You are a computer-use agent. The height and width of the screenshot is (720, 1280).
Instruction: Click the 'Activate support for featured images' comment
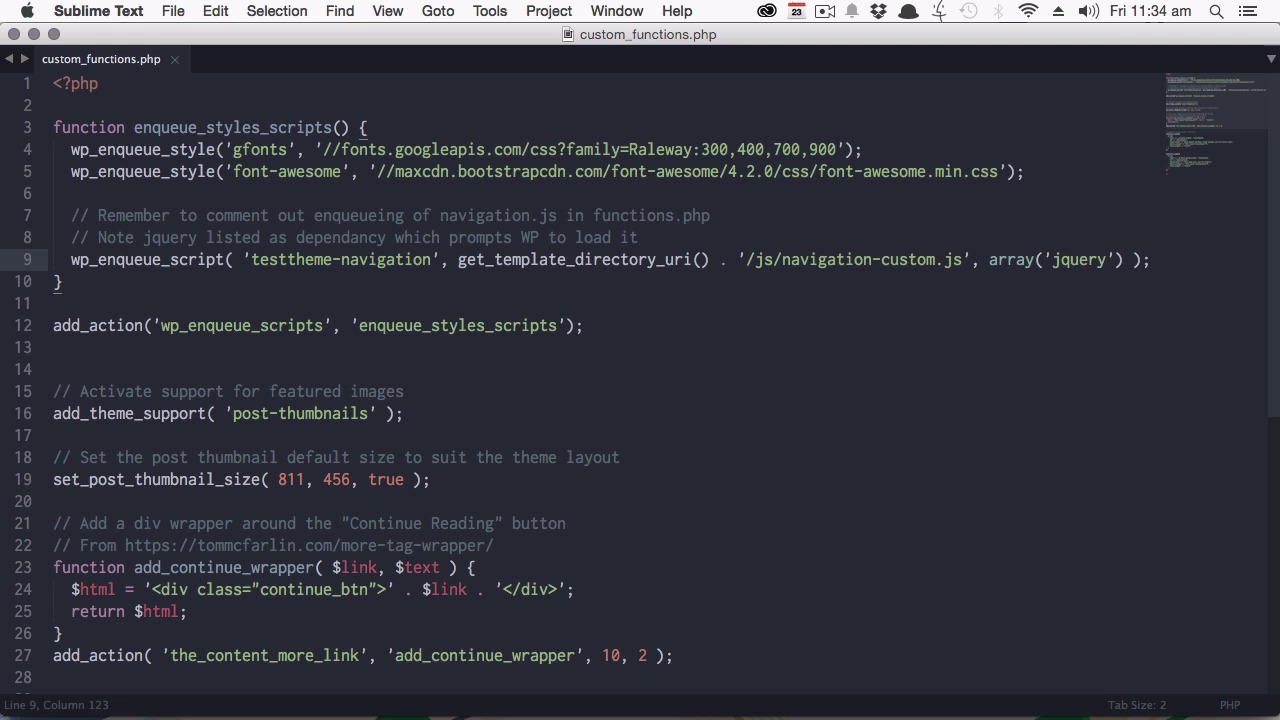(x=228, y=392)
